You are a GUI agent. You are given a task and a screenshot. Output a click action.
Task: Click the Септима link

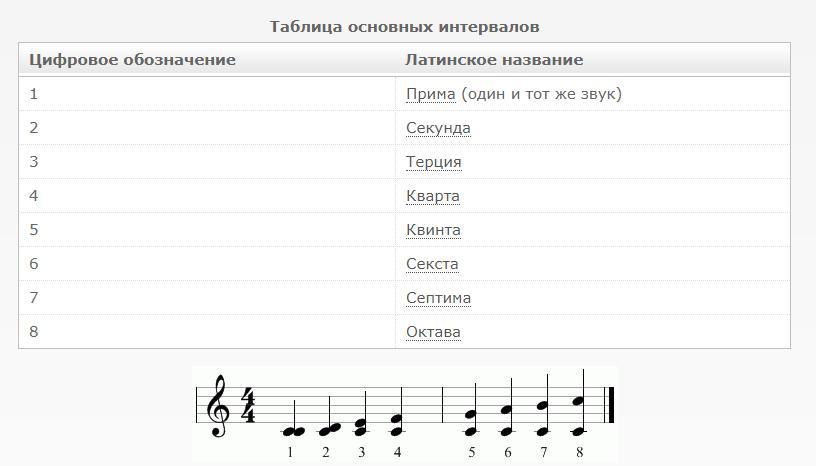point(438,298)
